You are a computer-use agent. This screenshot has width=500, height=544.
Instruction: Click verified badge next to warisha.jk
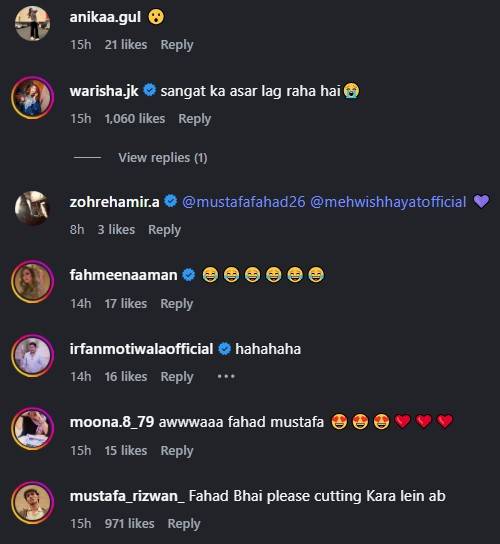click(x=150, y=90)
